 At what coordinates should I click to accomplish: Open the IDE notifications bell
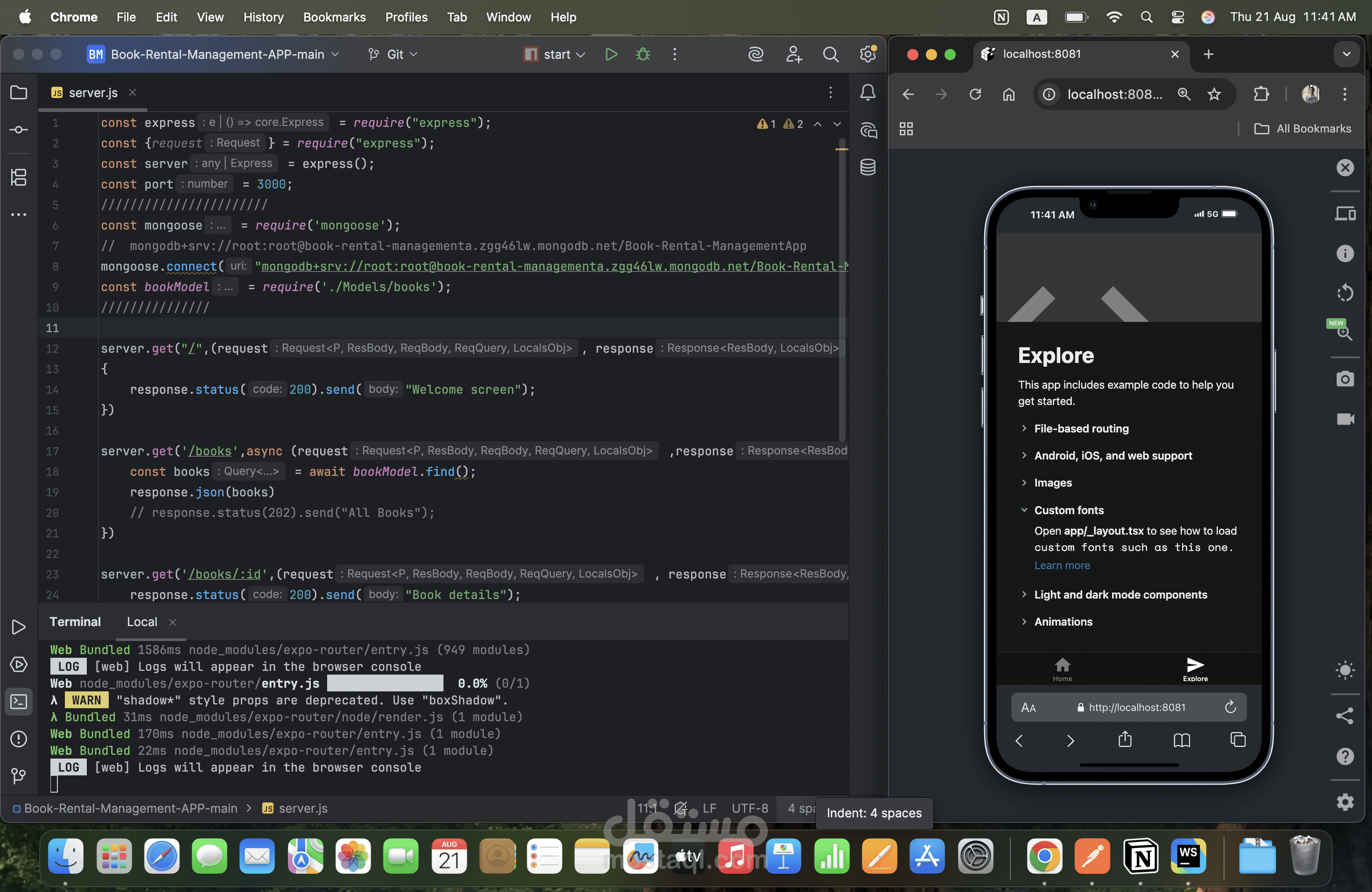868,92
